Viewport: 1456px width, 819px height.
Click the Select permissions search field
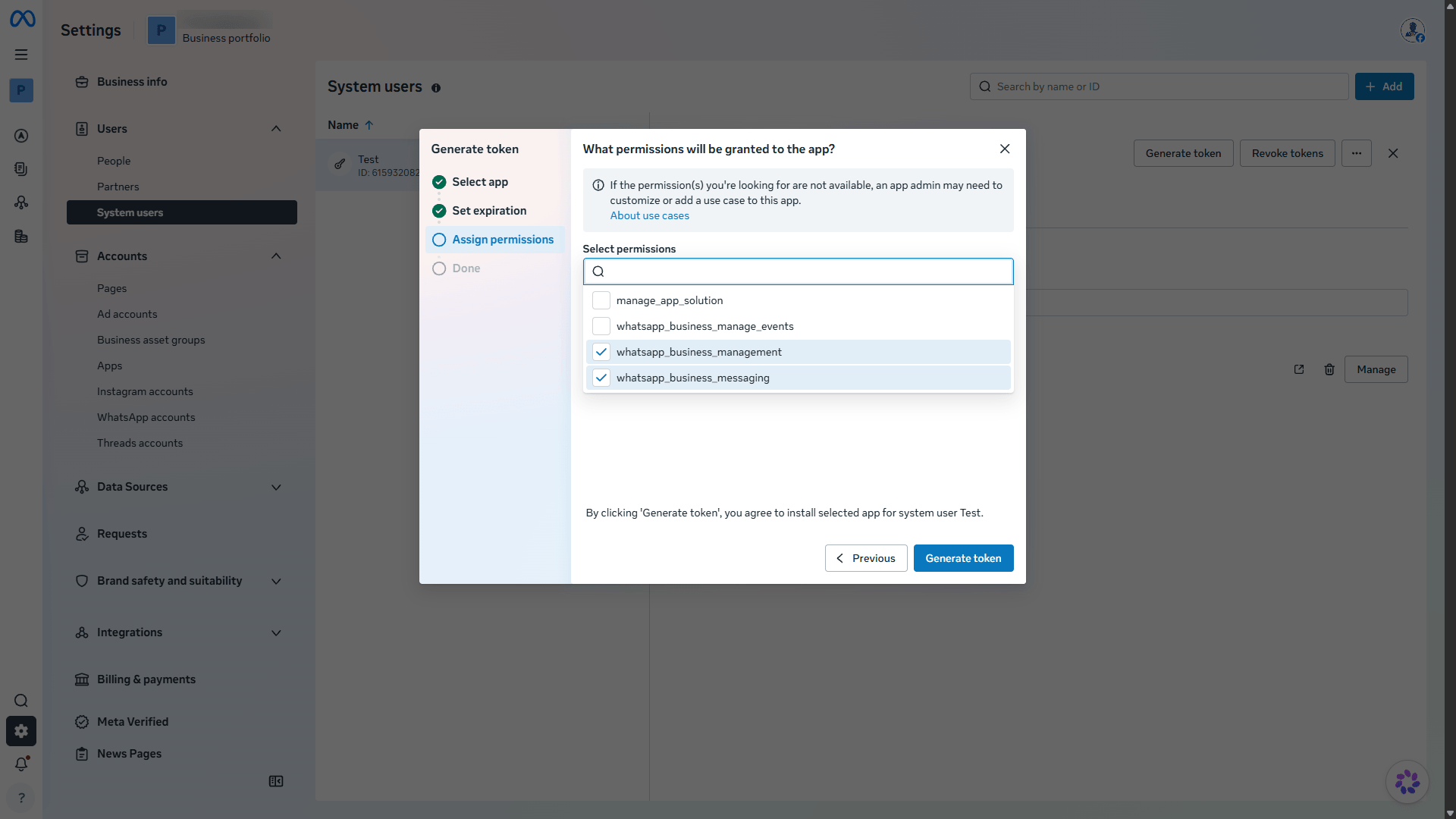[x=798, y=271]
